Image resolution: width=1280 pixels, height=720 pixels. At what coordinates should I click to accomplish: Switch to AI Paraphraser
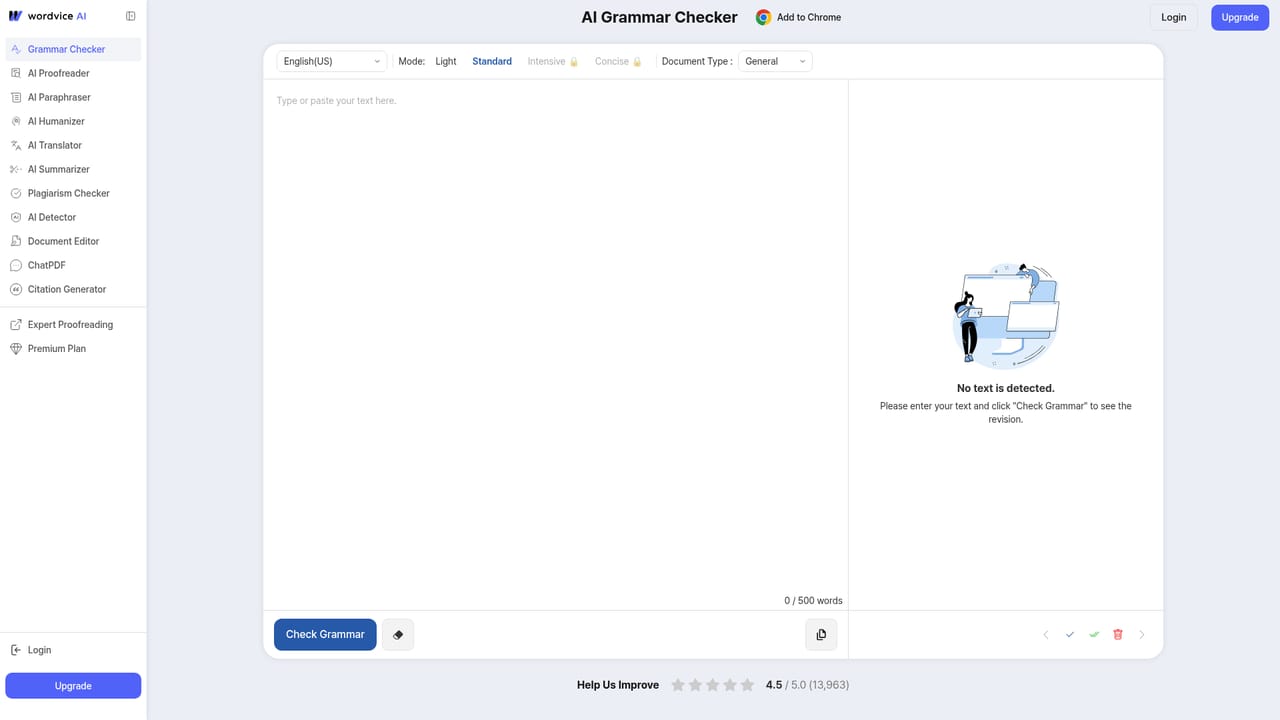(73, 97)
